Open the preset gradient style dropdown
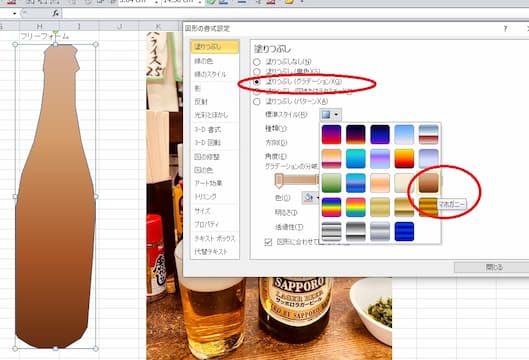The height and width of the screenshot is (360, 529). pyautogui.click(x=330, y=115)
